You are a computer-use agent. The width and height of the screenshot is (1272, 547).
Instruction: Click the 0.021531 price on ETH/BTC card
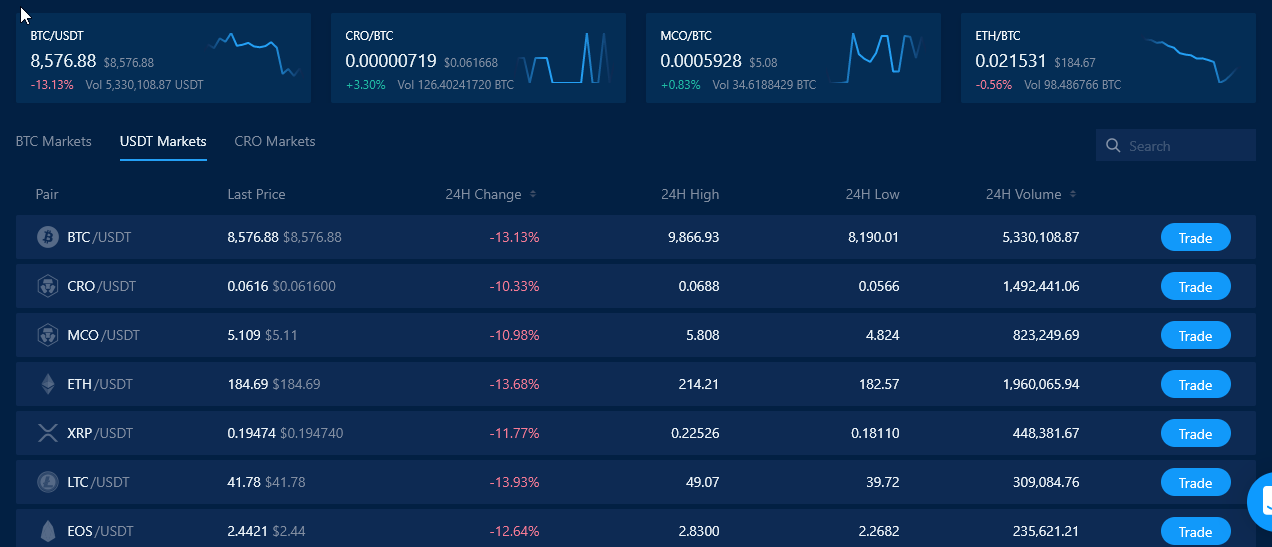pyautogui.click(x=1011, y=61)
